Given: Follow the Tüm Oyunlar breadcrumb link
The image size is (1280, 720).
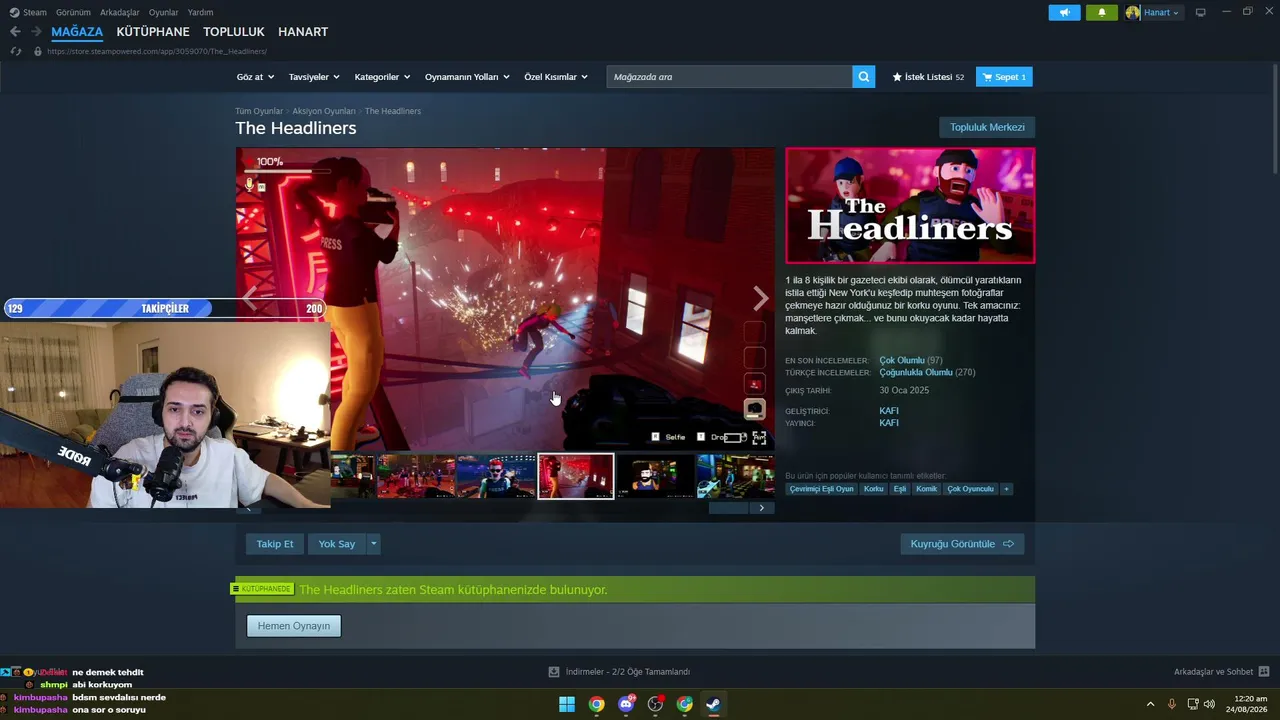Looking at the screenshot, I should tap(259, 111).
